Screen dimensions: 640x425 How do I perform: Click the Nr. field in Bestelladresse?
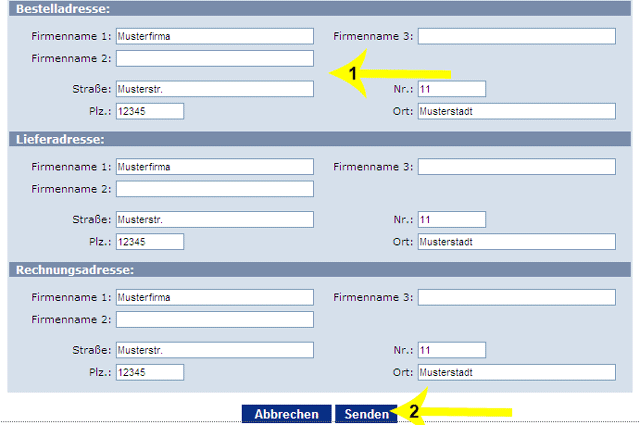(x=452, y=89)
